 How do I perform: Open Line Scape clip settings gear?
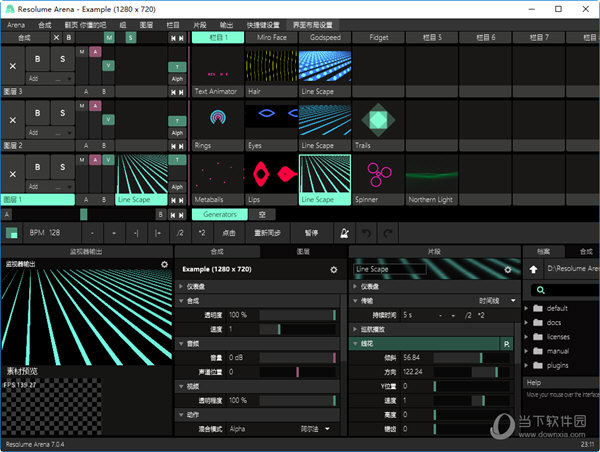coord(507,269)
